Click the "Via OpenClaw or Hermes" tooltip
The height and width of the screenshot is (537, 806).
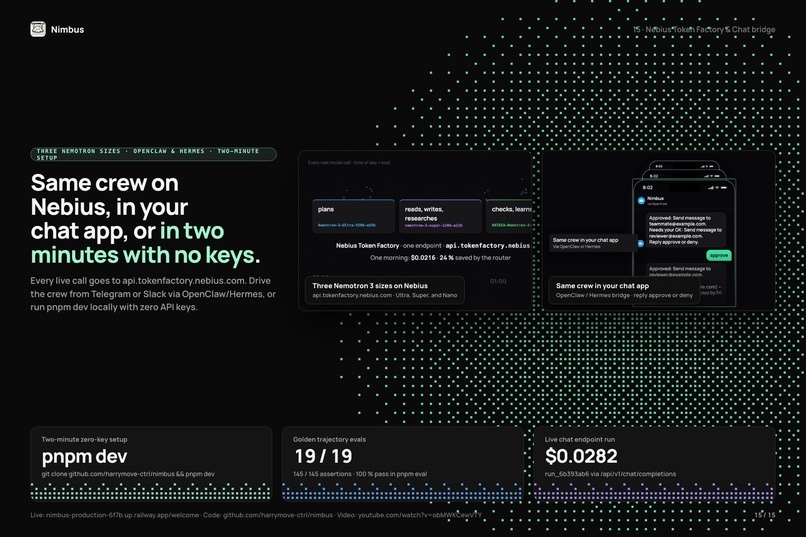click(x=593, y=243)
